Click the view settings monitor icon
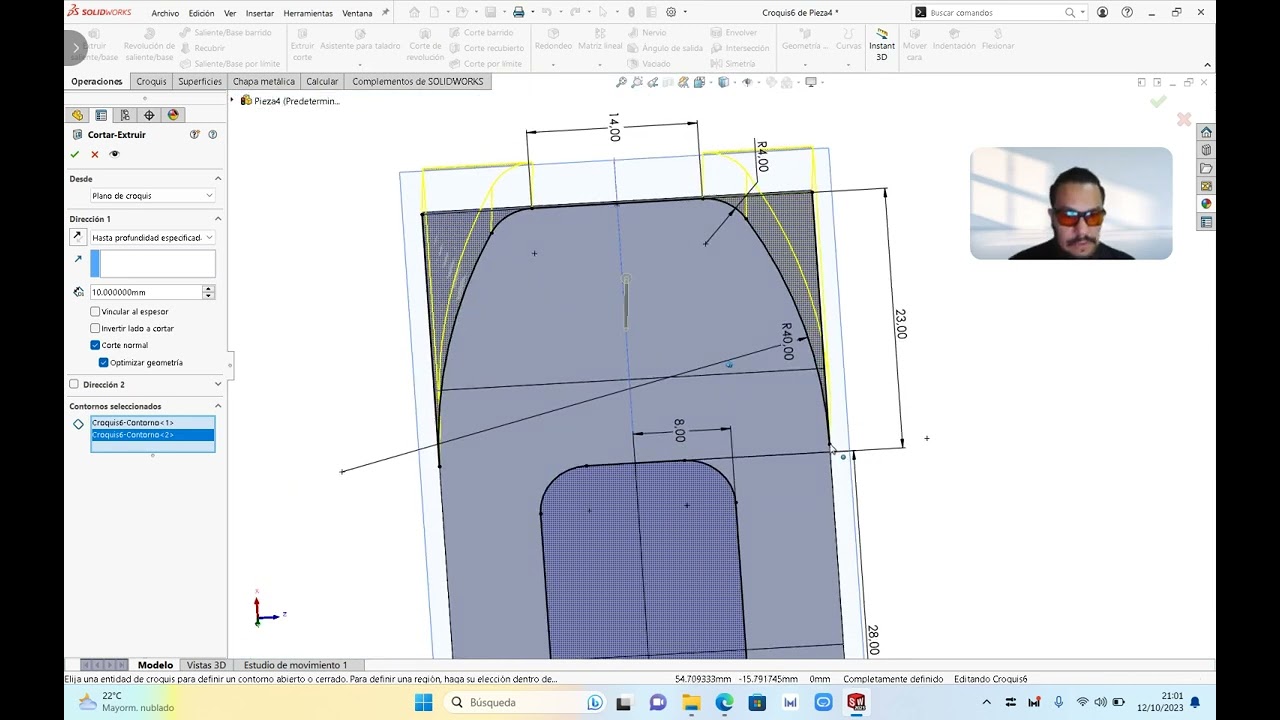The height and width of the screenshot is (720, 1280). (811, 82)
